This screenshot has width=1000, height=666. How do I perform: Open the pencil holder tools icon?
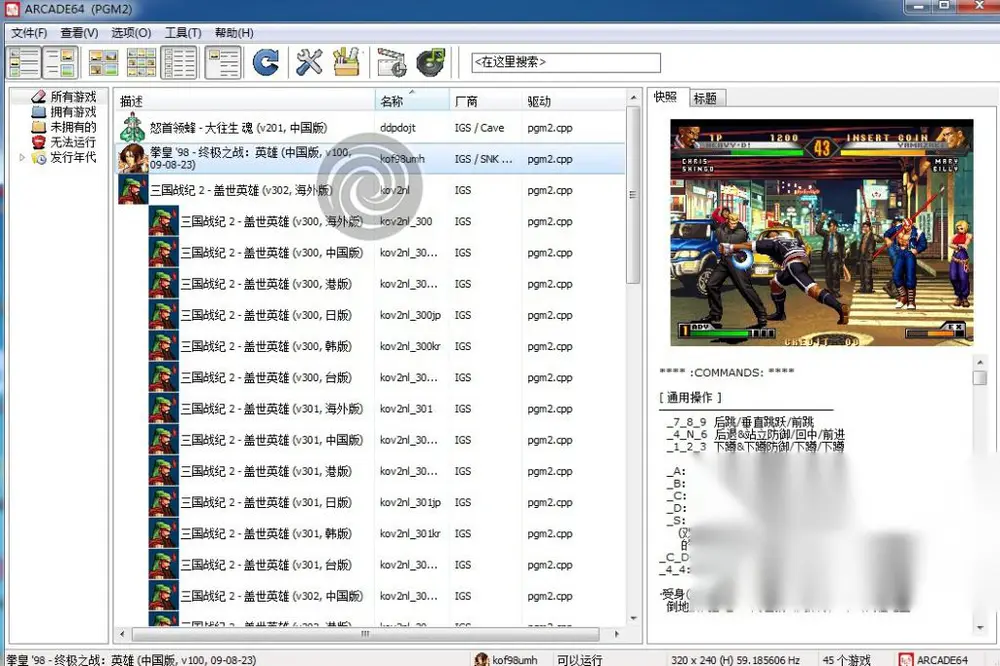point(346,62)
